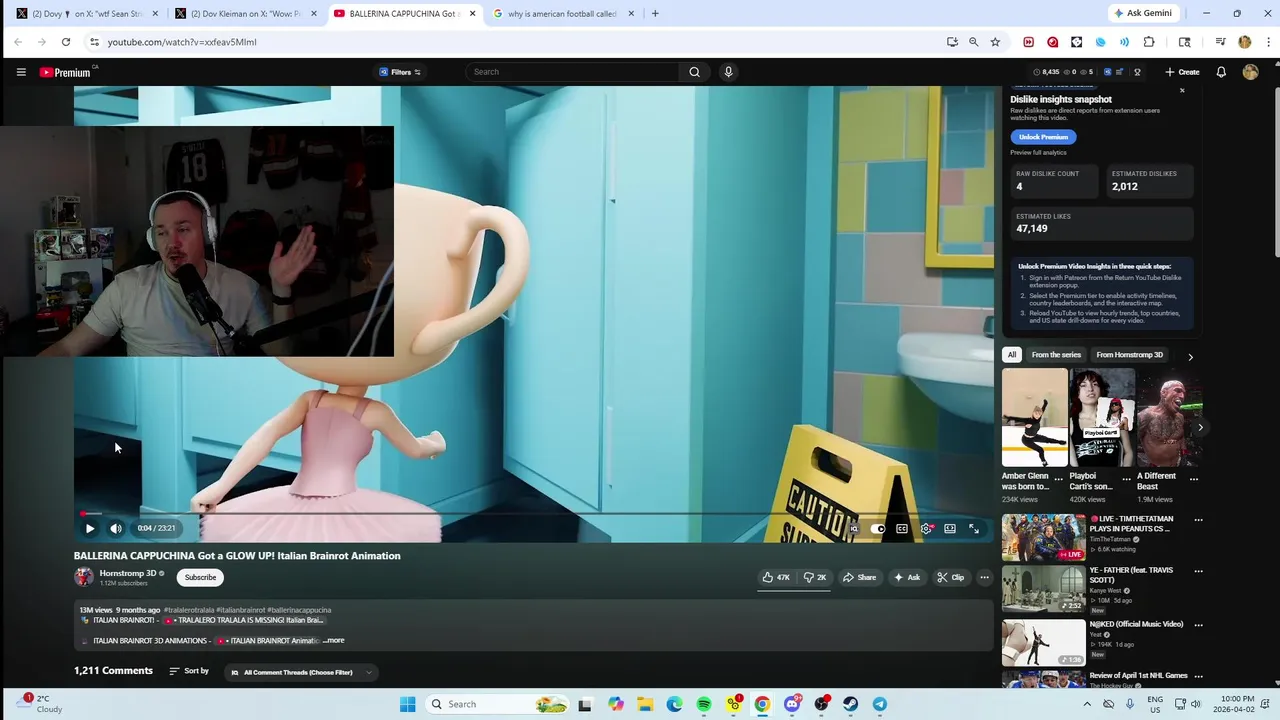1280x720 pixels.
Task: Open Chrome three-dot menu
Action: pos(1268,42)
